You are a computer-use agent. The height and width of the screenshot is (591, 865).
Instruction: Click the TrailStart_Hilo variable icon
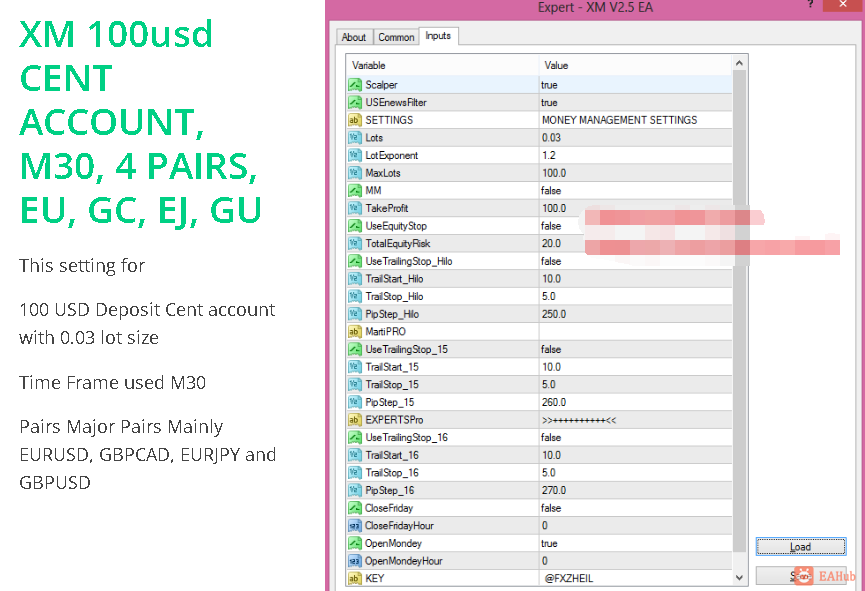(x=355, y=279)
